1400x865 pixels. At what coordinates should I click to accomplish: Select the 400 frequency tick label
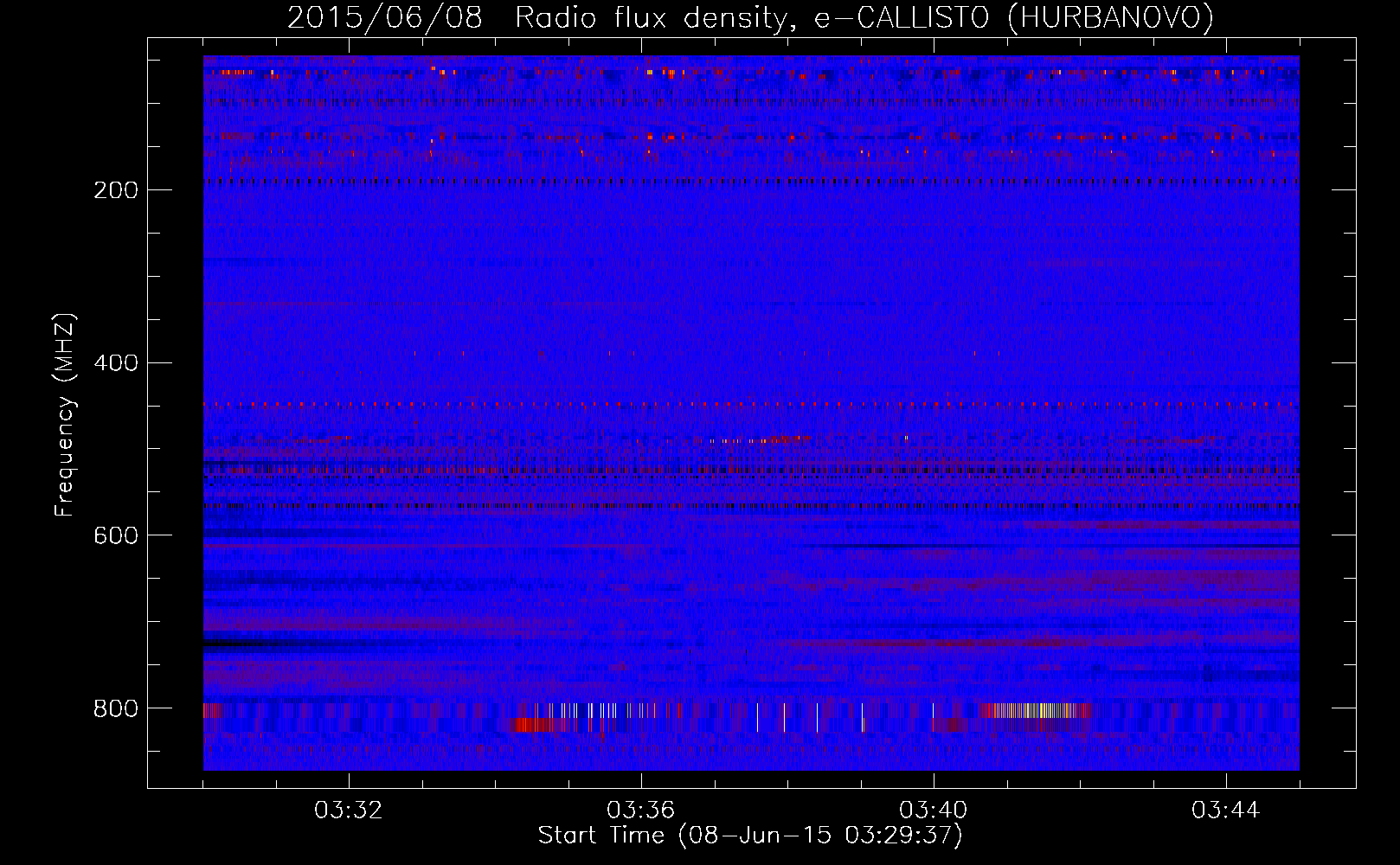[x=116, y=363]
